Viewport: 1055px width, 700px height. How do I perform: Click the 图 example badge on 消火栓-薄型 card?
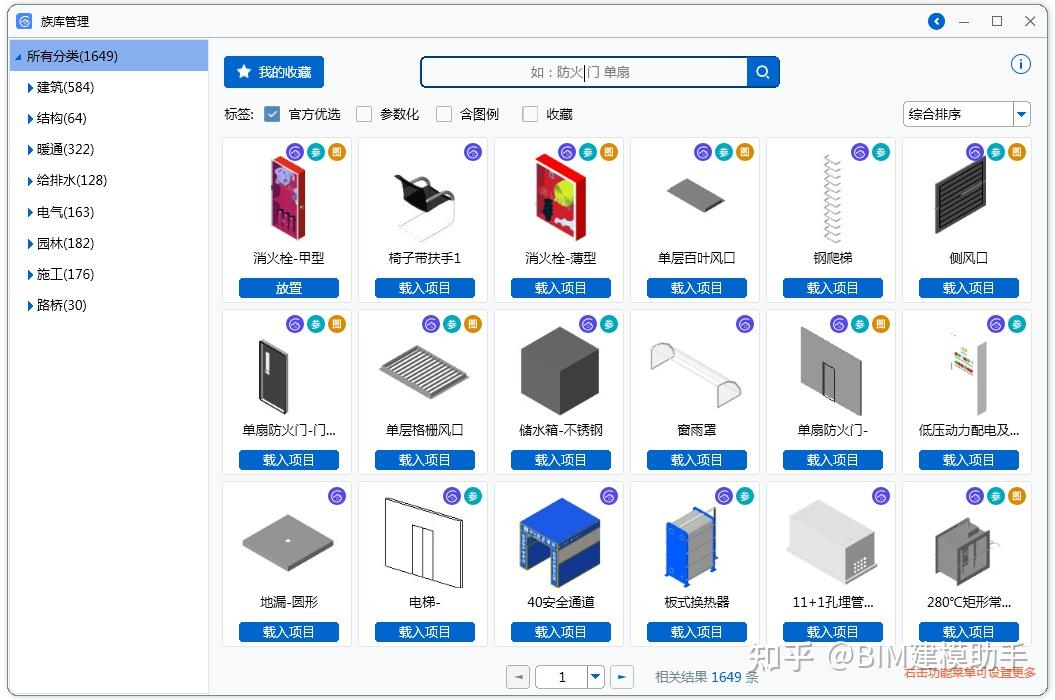tap(609, 152)
